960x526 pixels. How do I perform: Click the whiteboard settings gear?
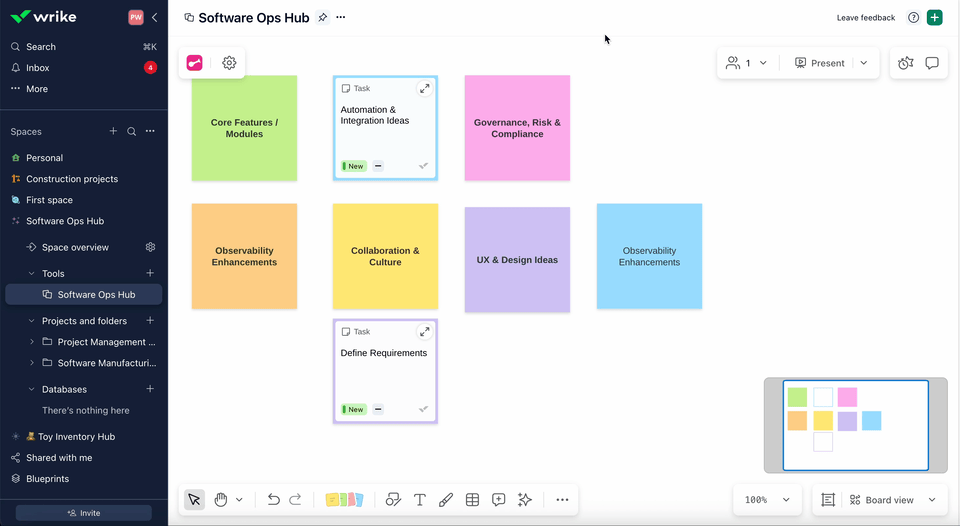click(229, 63)
